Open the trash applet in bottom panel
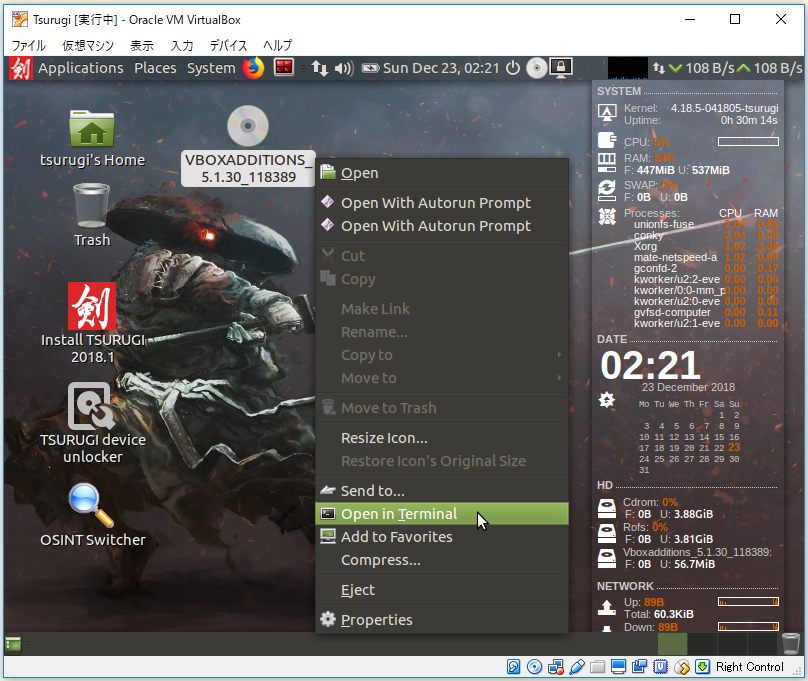 coord(791,644)
